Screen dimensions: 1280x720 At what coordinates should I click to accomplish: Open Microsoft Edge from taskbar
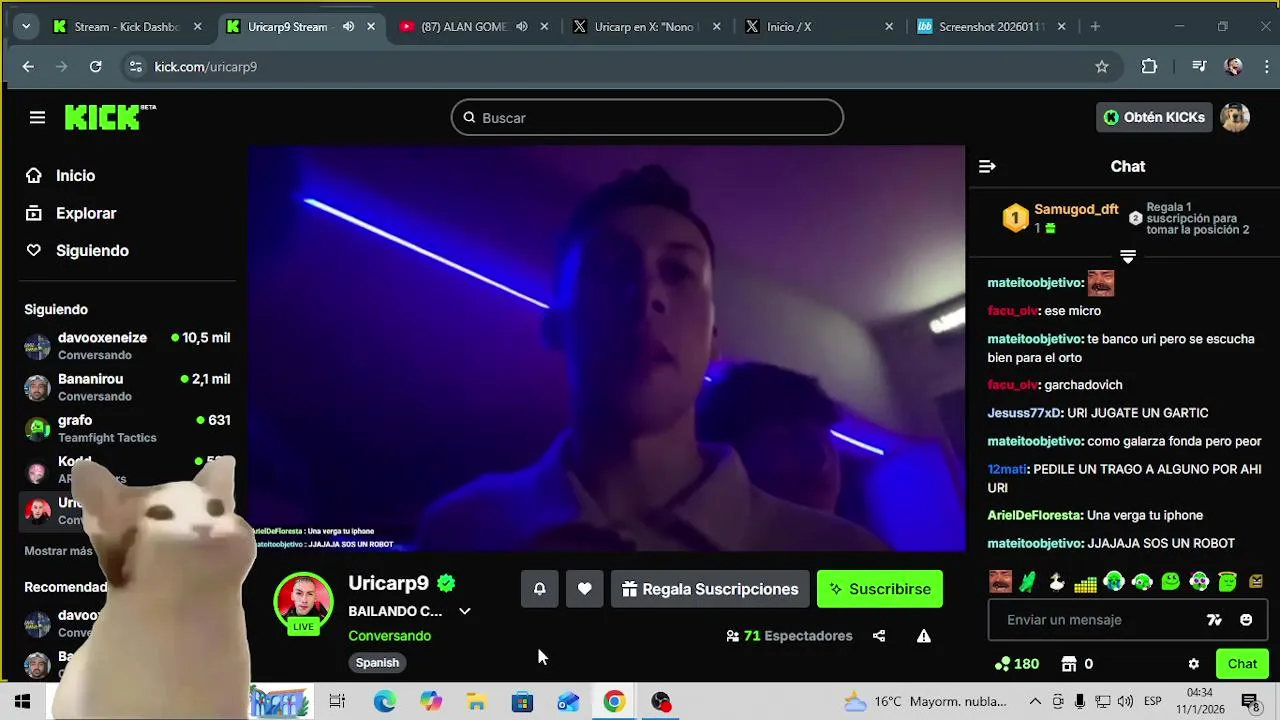pos(385,702)
